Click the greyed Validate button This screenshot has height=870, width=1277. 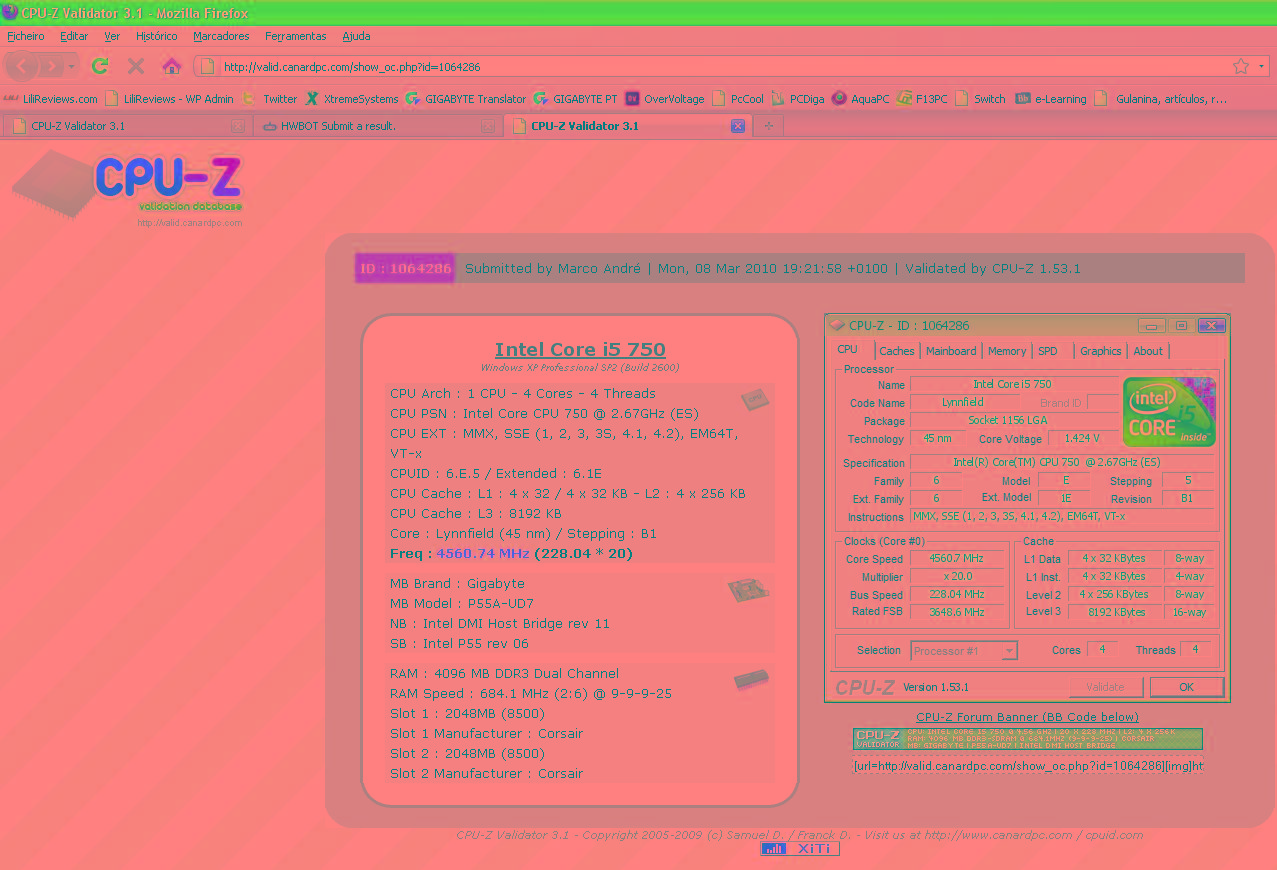pos(1105,687)
